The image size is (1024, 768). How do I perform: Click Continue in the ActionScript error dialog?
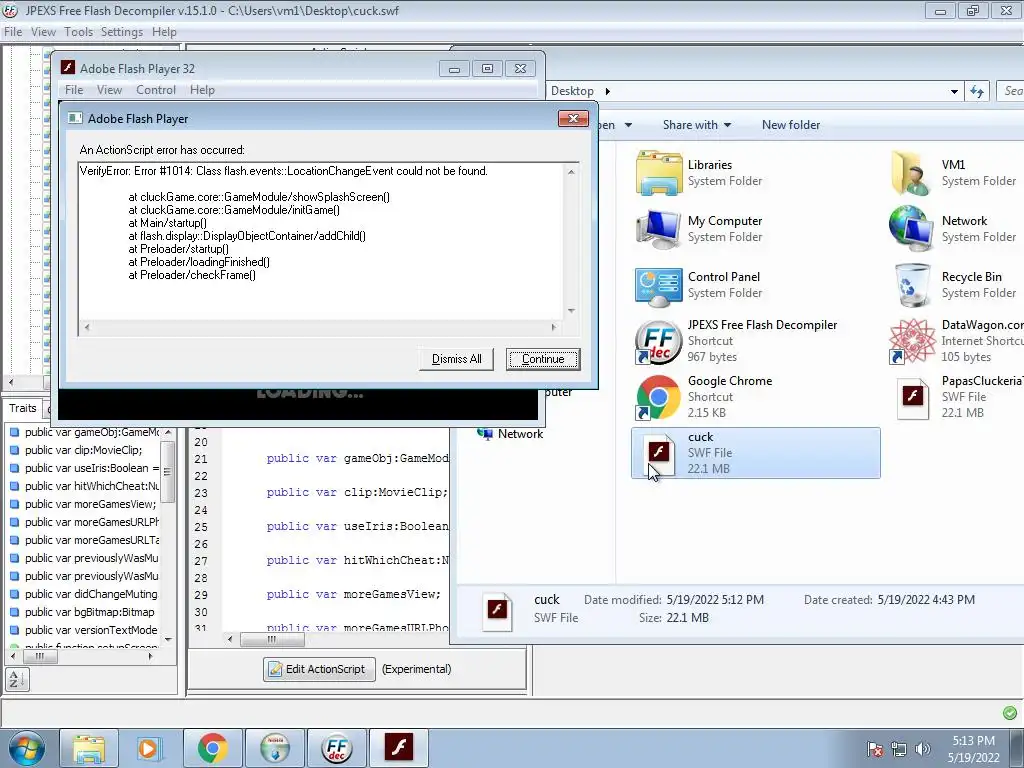(543, 359)
